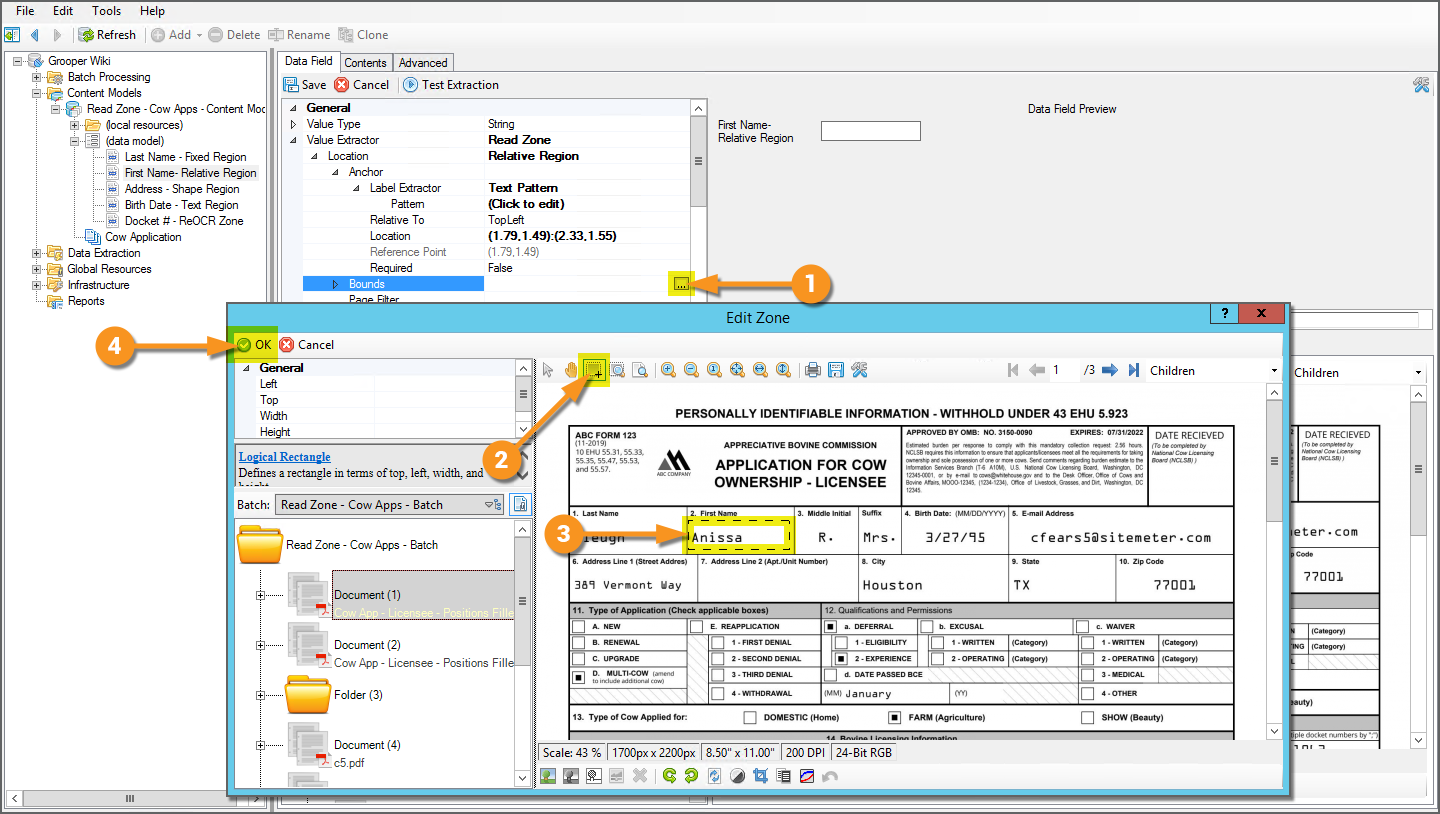Click the invert image half-circle icon
This screenshot has height=814, width=1440.
(737, 776)
